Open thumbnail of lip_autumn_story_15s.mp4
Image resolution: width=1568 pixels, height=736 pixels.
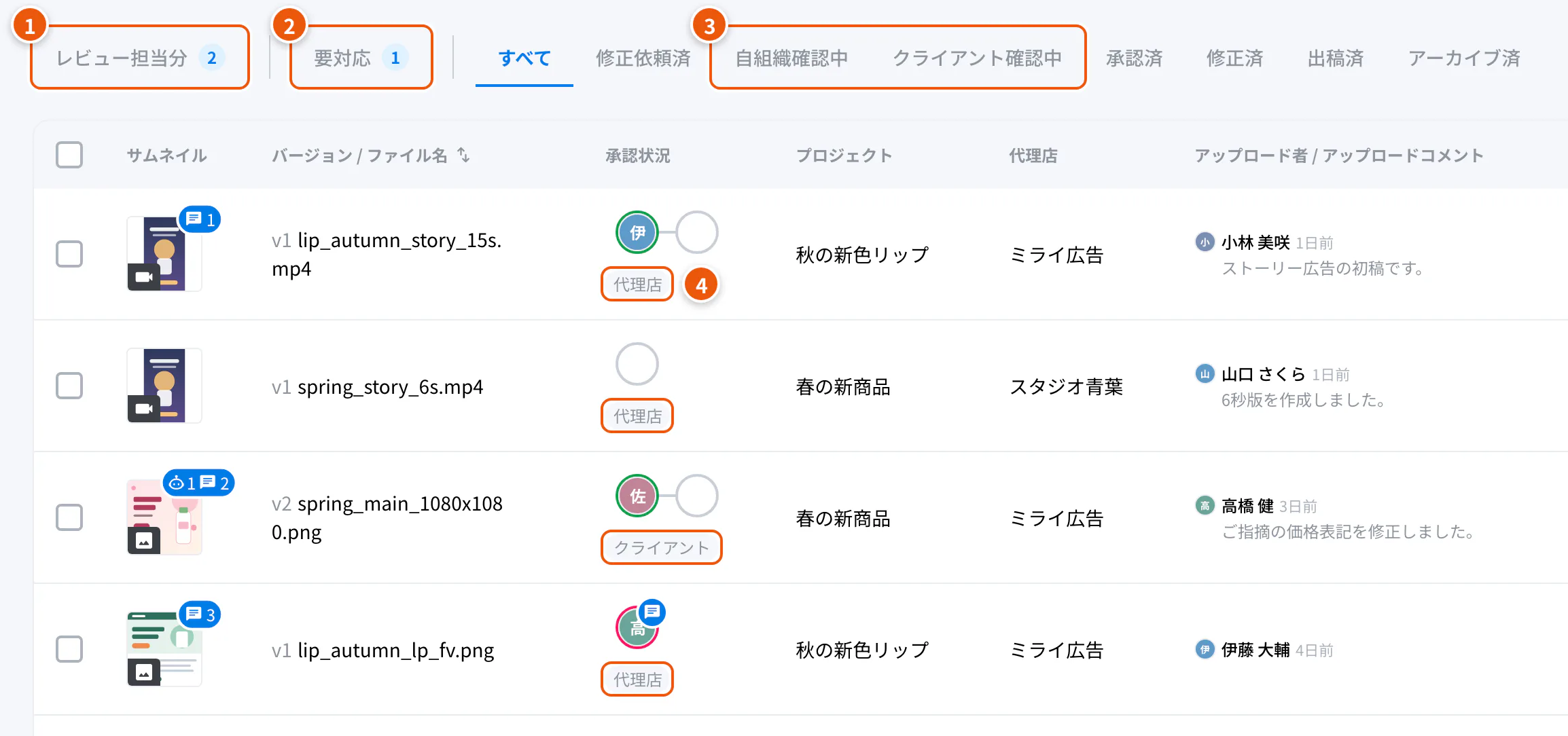[164, 254]
